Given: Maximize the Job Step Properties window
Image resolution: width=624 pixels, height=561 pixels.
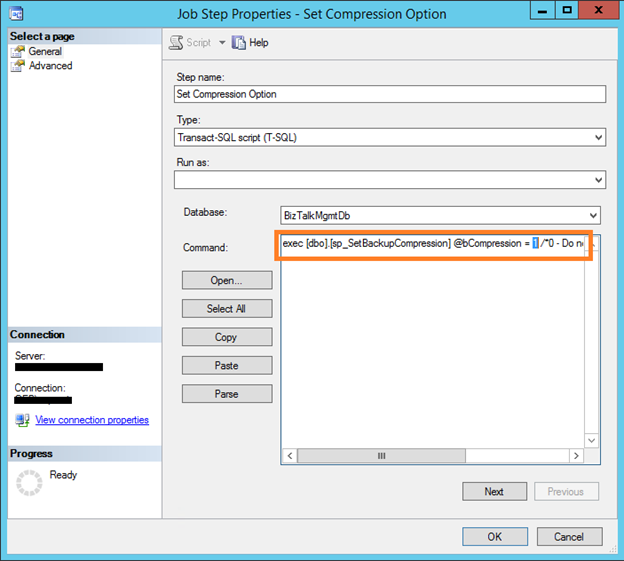Looking at the screenshot, I should pyautogui.click(x=567, y=10).
